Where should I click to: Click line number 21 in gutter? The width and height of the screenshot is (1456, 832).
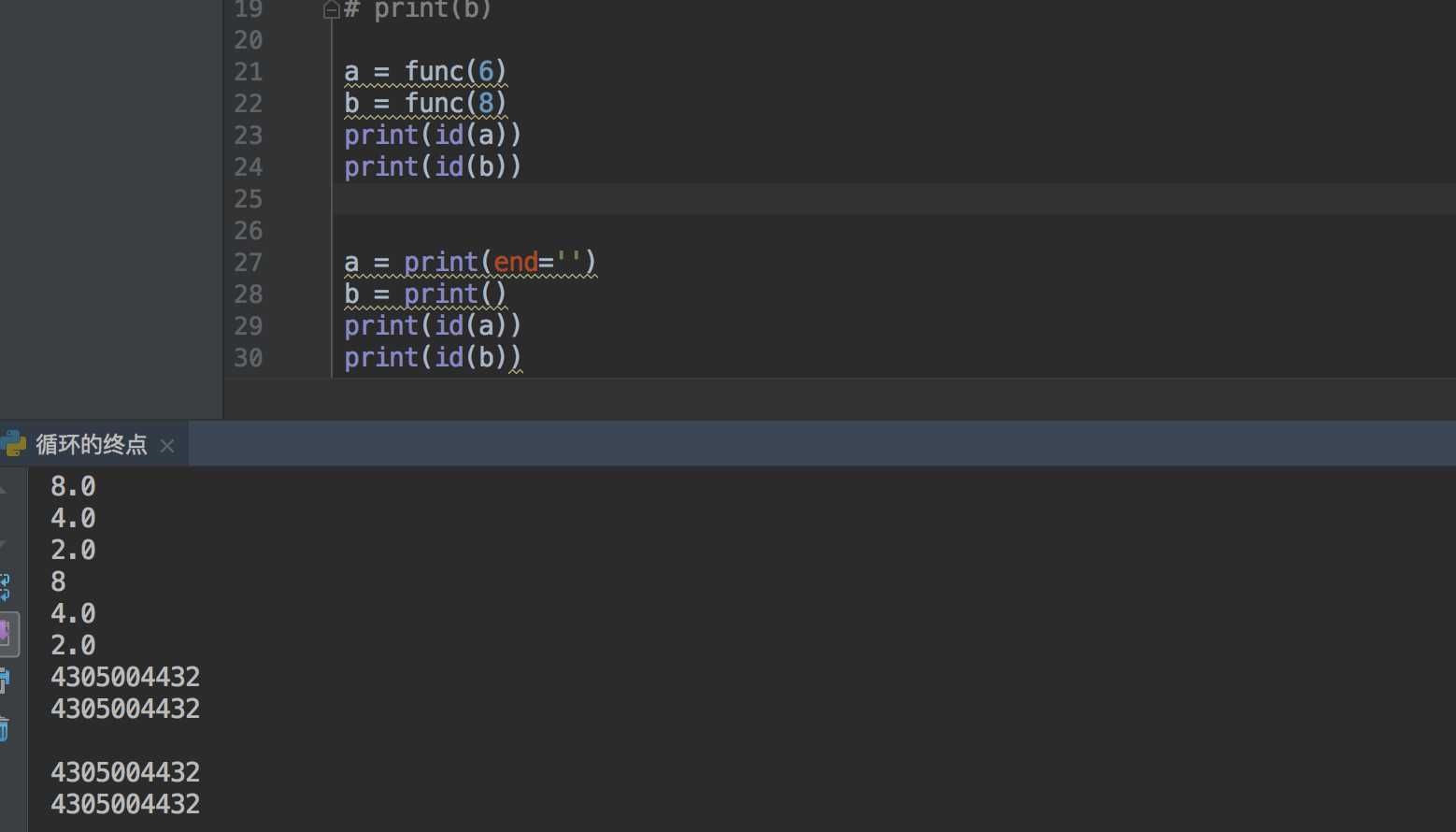248,72
